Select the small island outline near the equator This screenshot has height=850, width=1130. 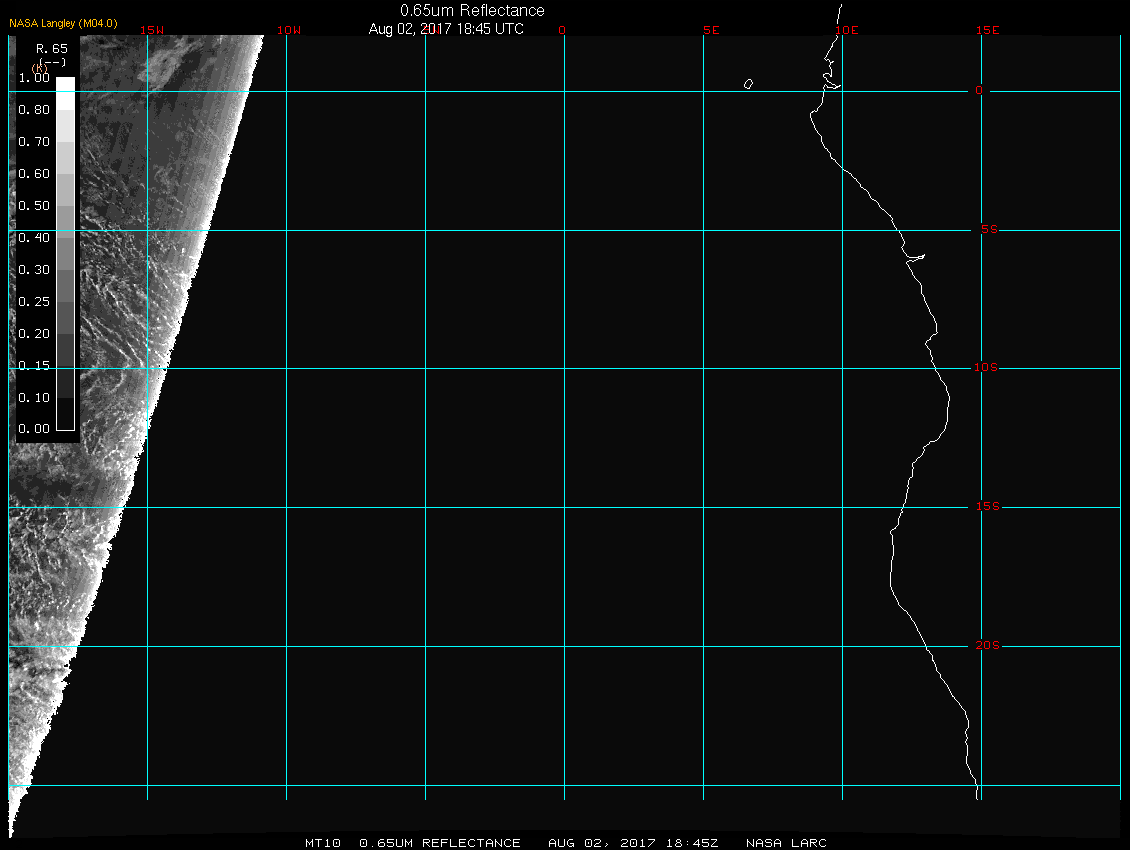click(748, 84)
